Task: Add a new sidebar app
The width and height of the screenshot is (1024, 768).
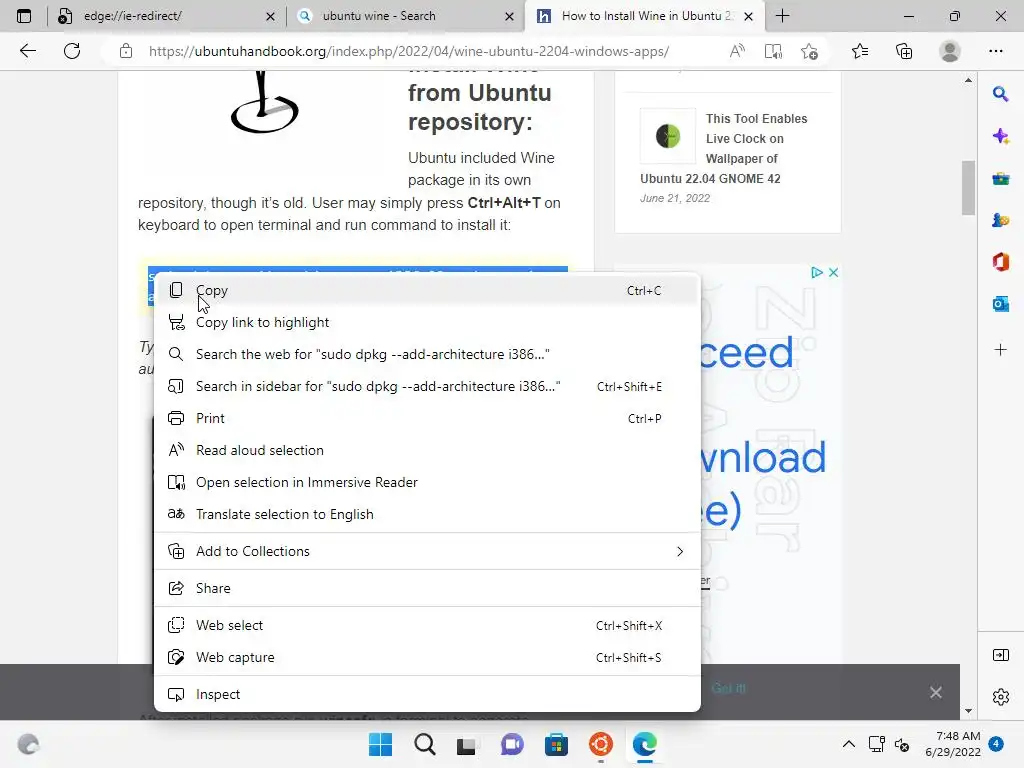Action: (x=1000, y=350)
